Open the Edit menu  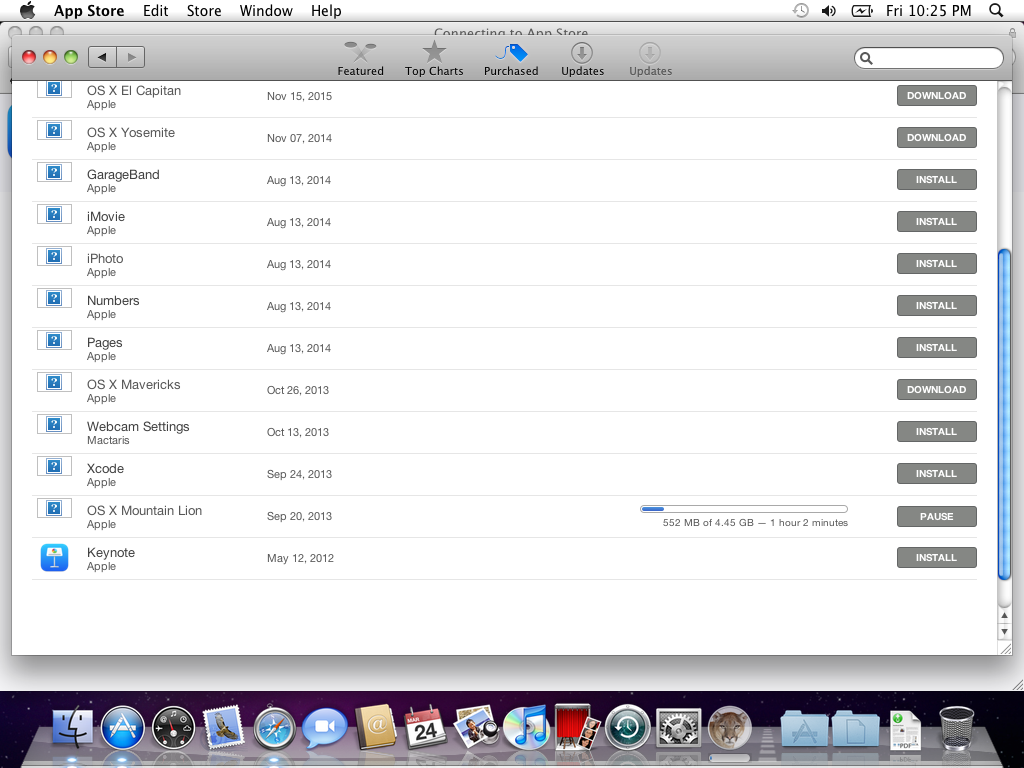tap(155, 10)
